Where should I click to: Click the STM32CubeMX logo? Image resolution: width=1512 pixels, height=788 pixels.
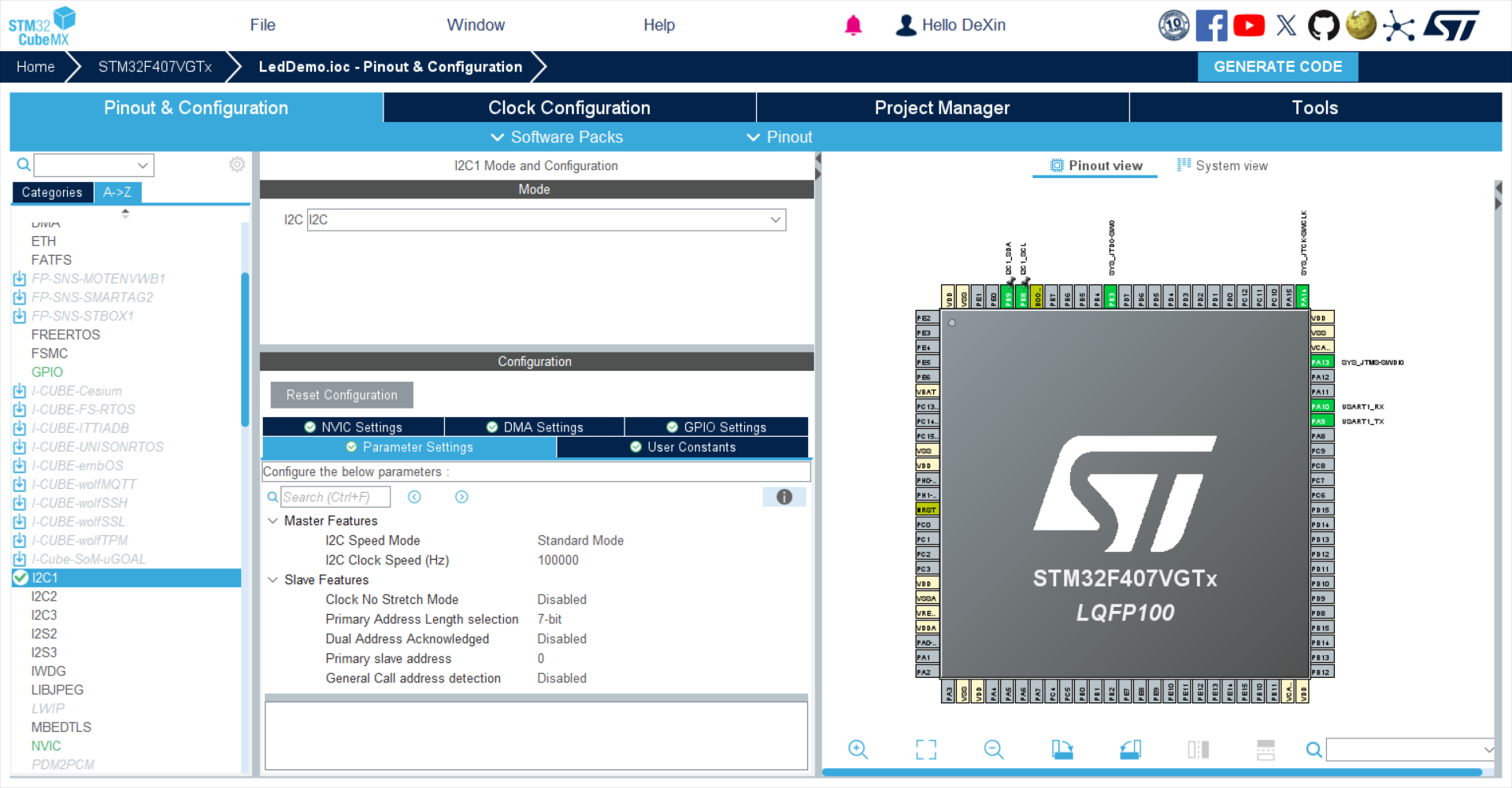(x=42, y=26)
